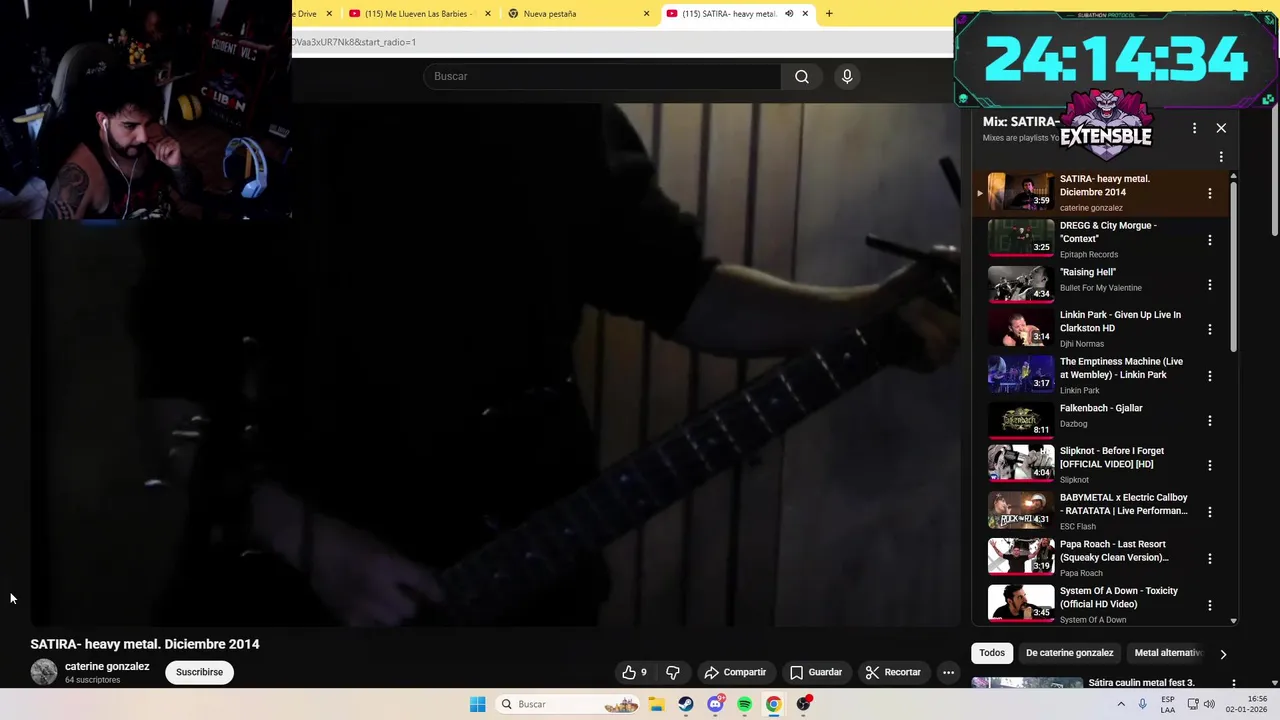Screen dimensions: 1280x720
Task: Open options for BABYMETAL RATATATA item
Action: (x=1210, y=512)
